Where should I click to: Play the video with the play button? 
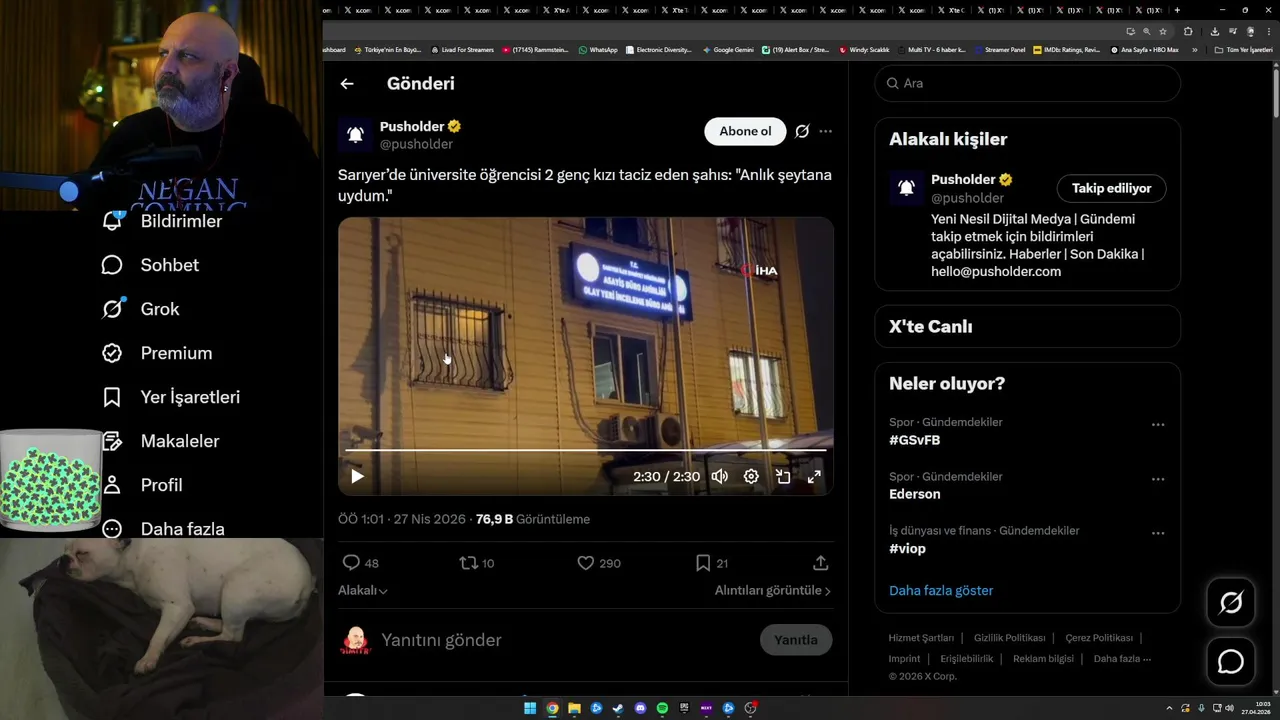(x=357, y=477)
